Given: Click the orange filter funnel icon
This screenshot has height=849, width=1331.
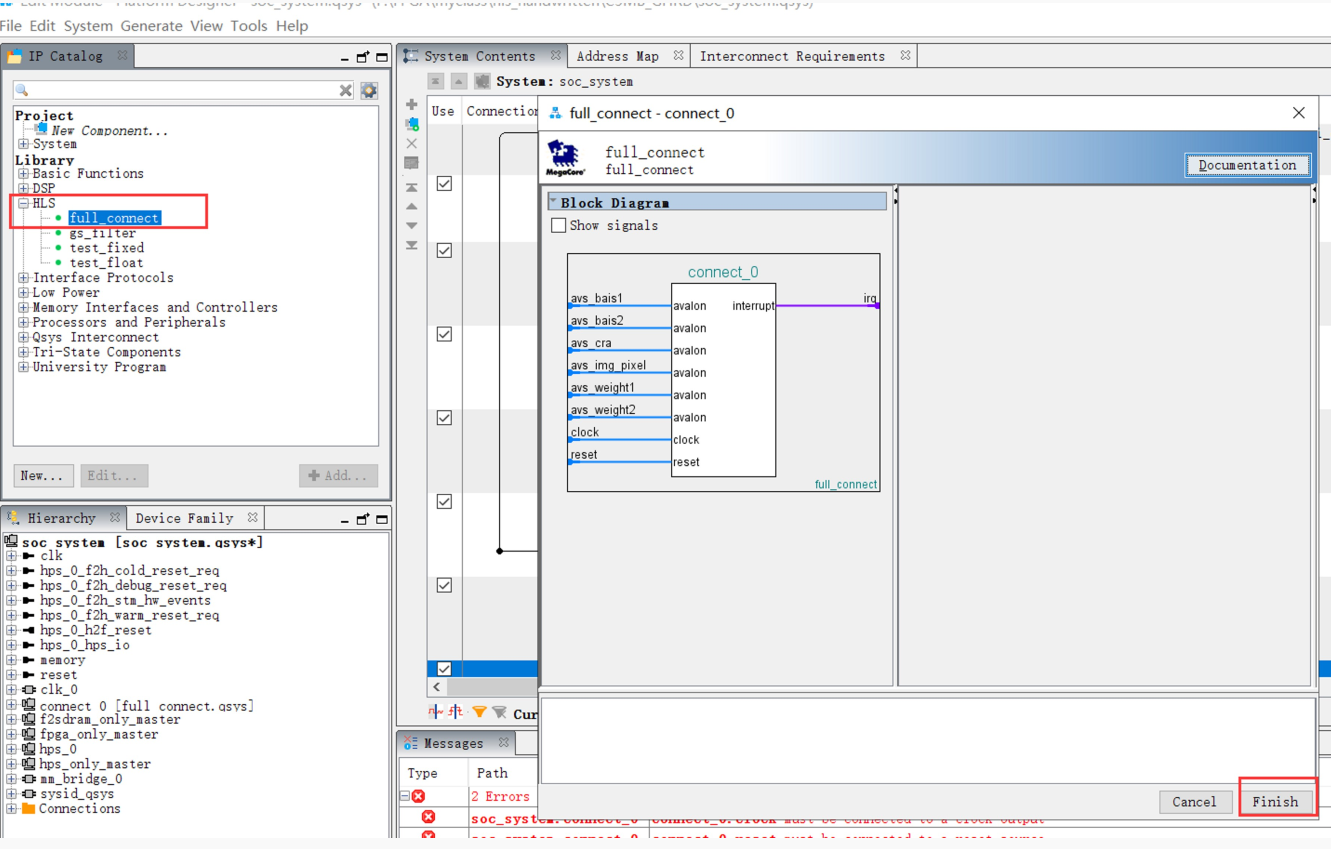Looking at the screenshot, I should point(479,712).
